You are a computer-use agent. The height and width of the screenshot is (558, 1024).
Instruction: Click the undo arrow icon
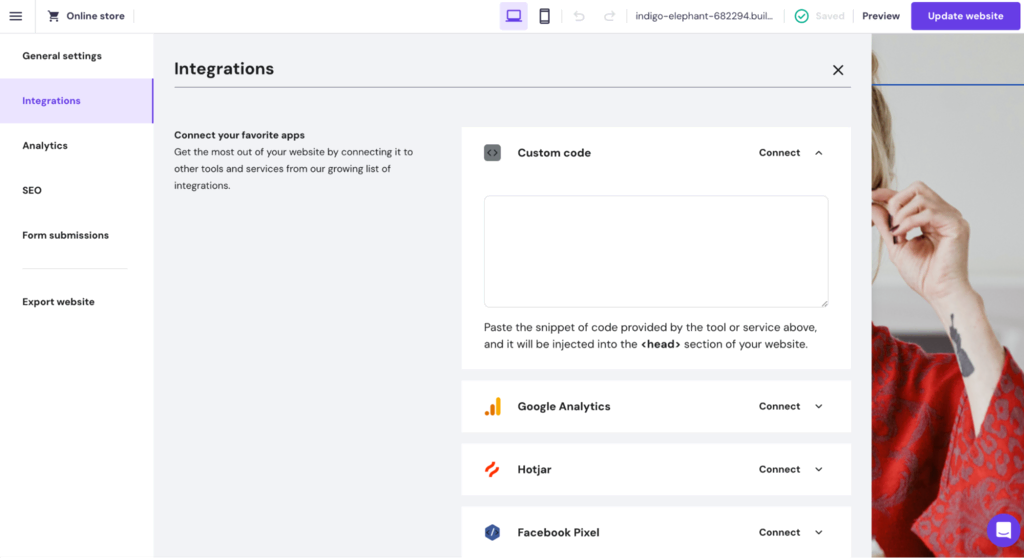[x=579, y=16]
